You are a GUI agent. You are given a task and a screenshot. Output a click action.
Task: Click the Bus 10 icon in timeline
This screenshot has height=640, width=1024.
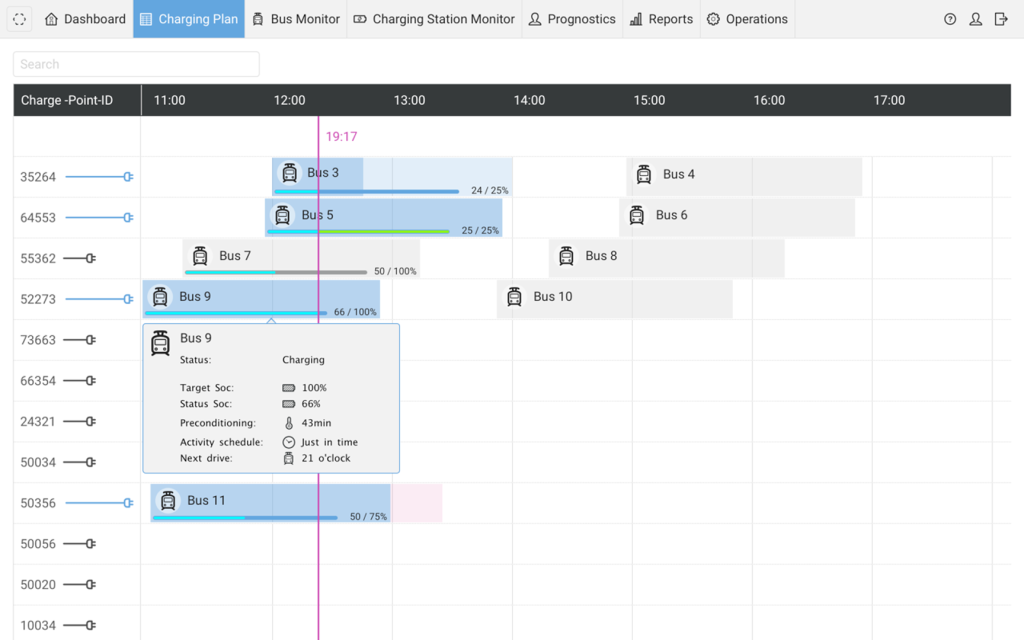515,296
